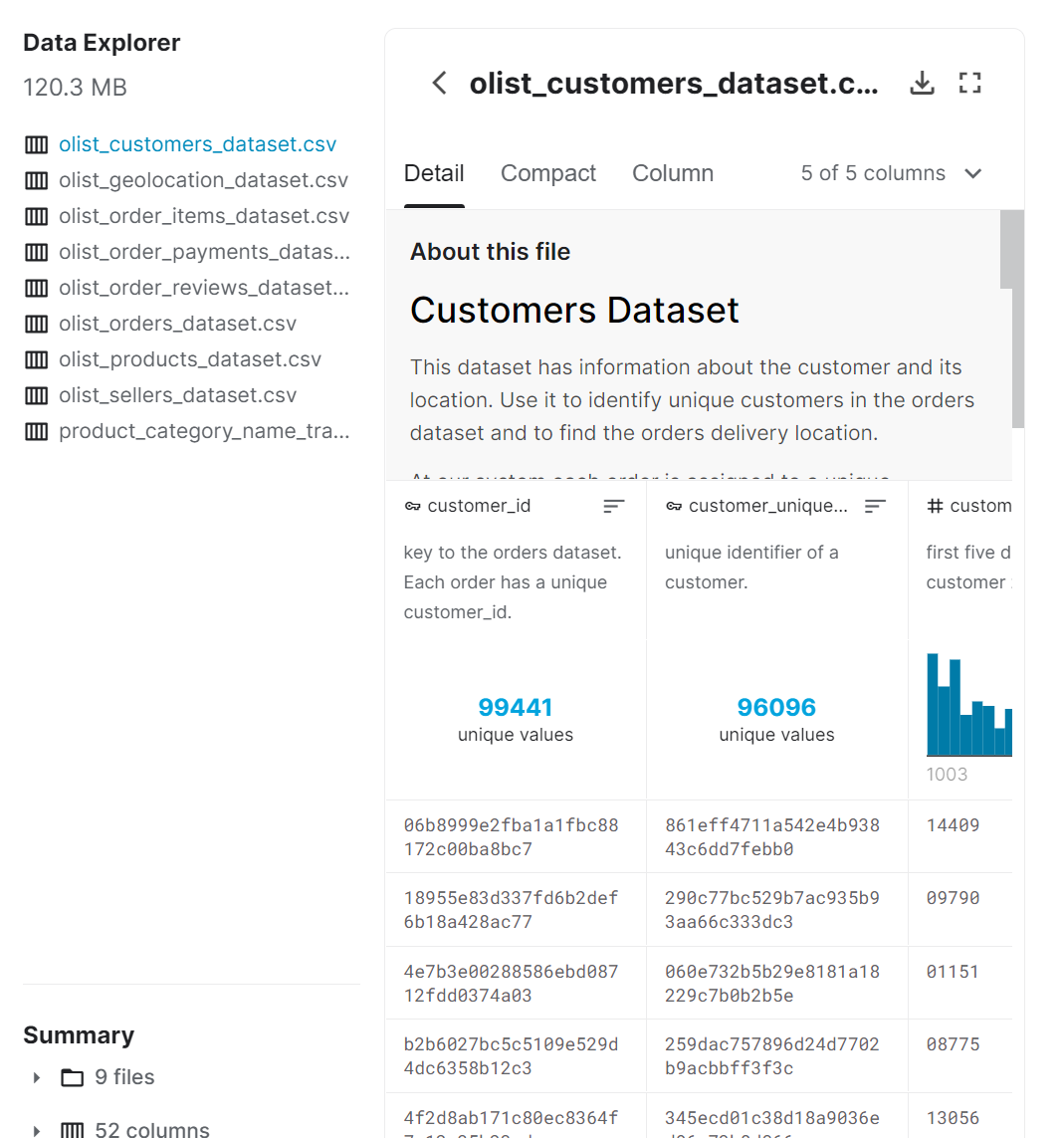Click the 120.3 MB size label

(x=75, y=88)
